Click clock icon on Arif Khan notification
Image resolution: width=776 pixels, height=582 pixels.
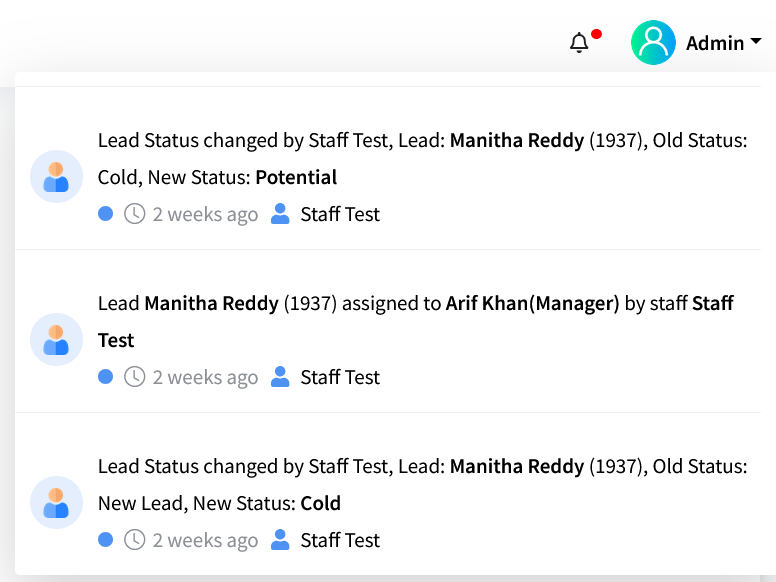[134, 377]
